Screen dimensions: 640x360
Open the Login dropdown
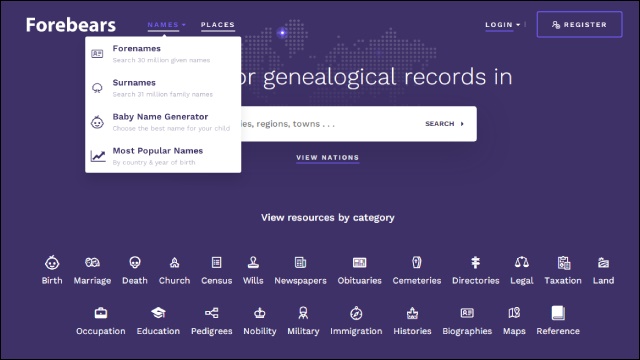[502, 24]
